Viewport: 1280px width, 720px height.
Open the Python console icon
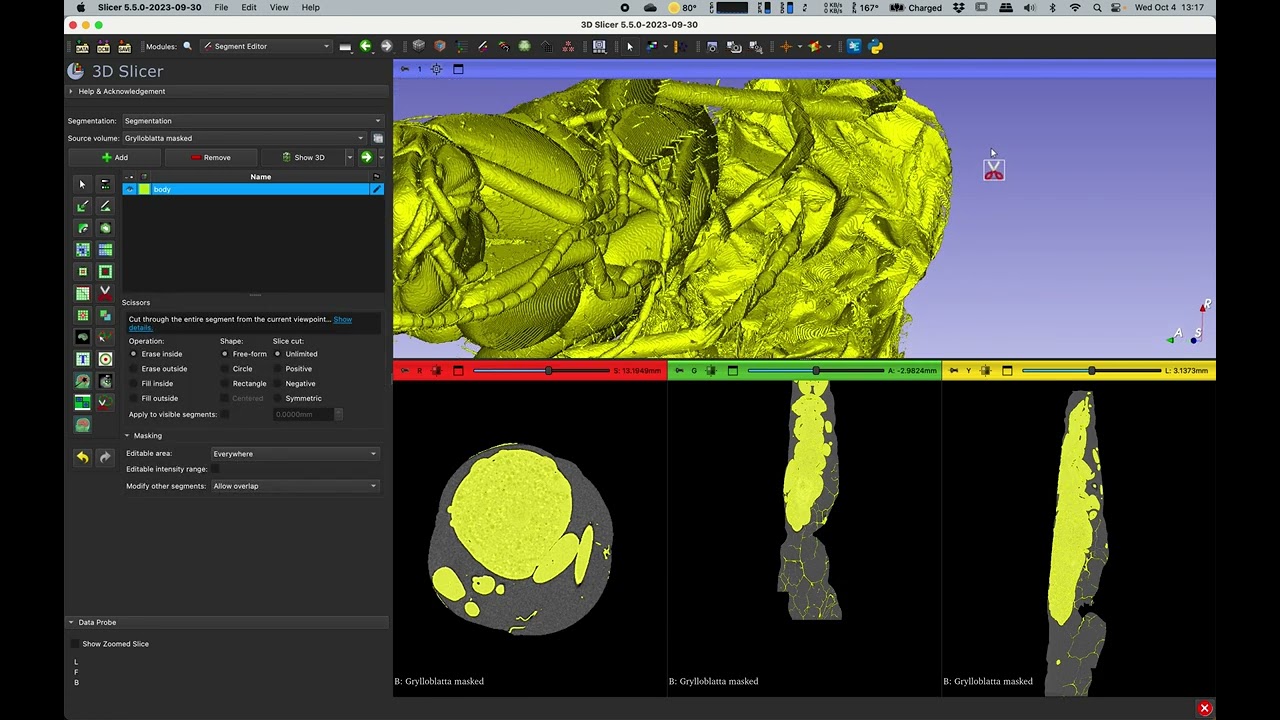pyautogui.click(x=876, y=46)
